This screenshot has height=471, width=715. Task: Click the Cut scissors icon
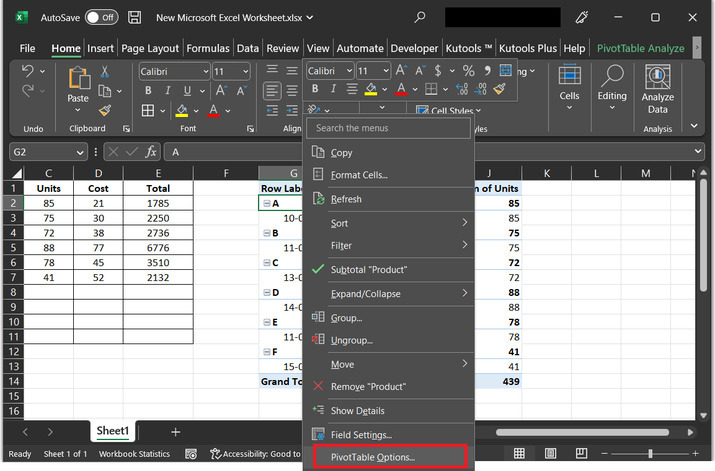pyautogui.click(x=104, y=71)
